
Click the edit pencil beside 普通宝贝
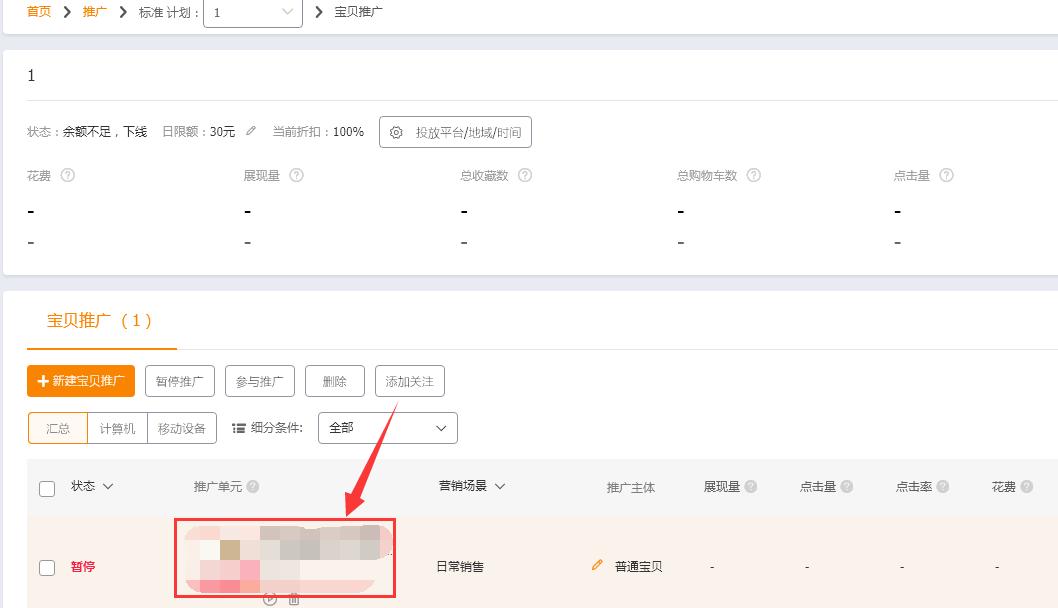pyautogui.click(x=597, y=567)
